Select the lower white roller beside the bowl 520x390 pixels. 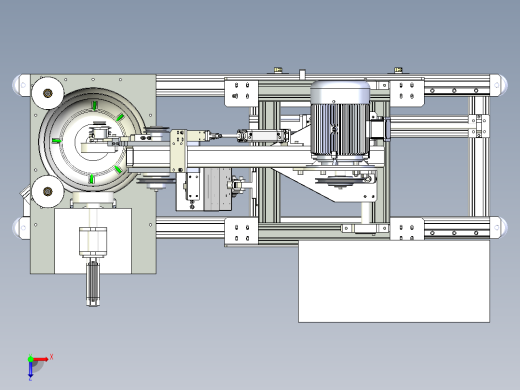tap(48, 192)
